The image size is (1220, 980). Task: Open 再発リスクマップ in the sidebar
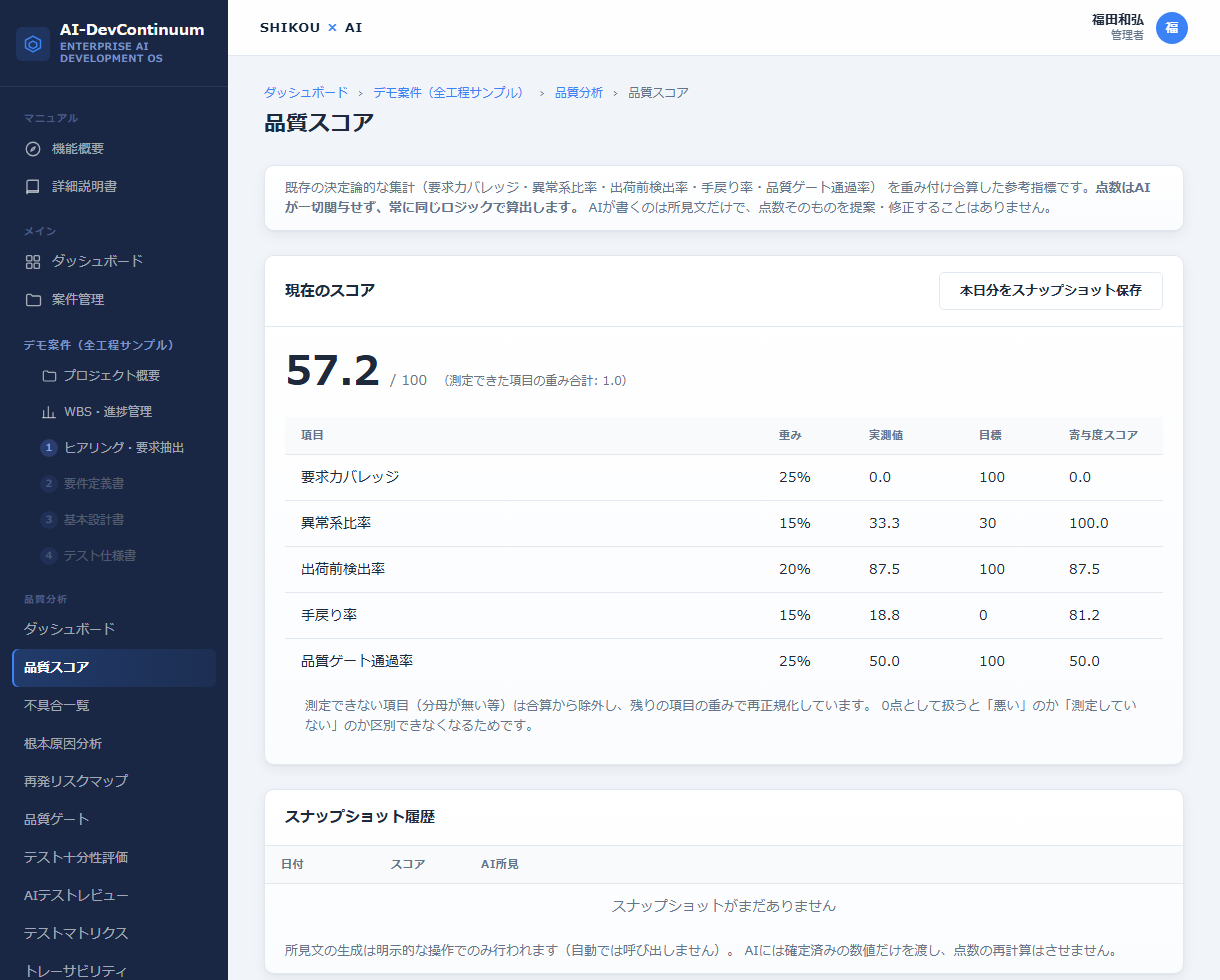point(114,781)
